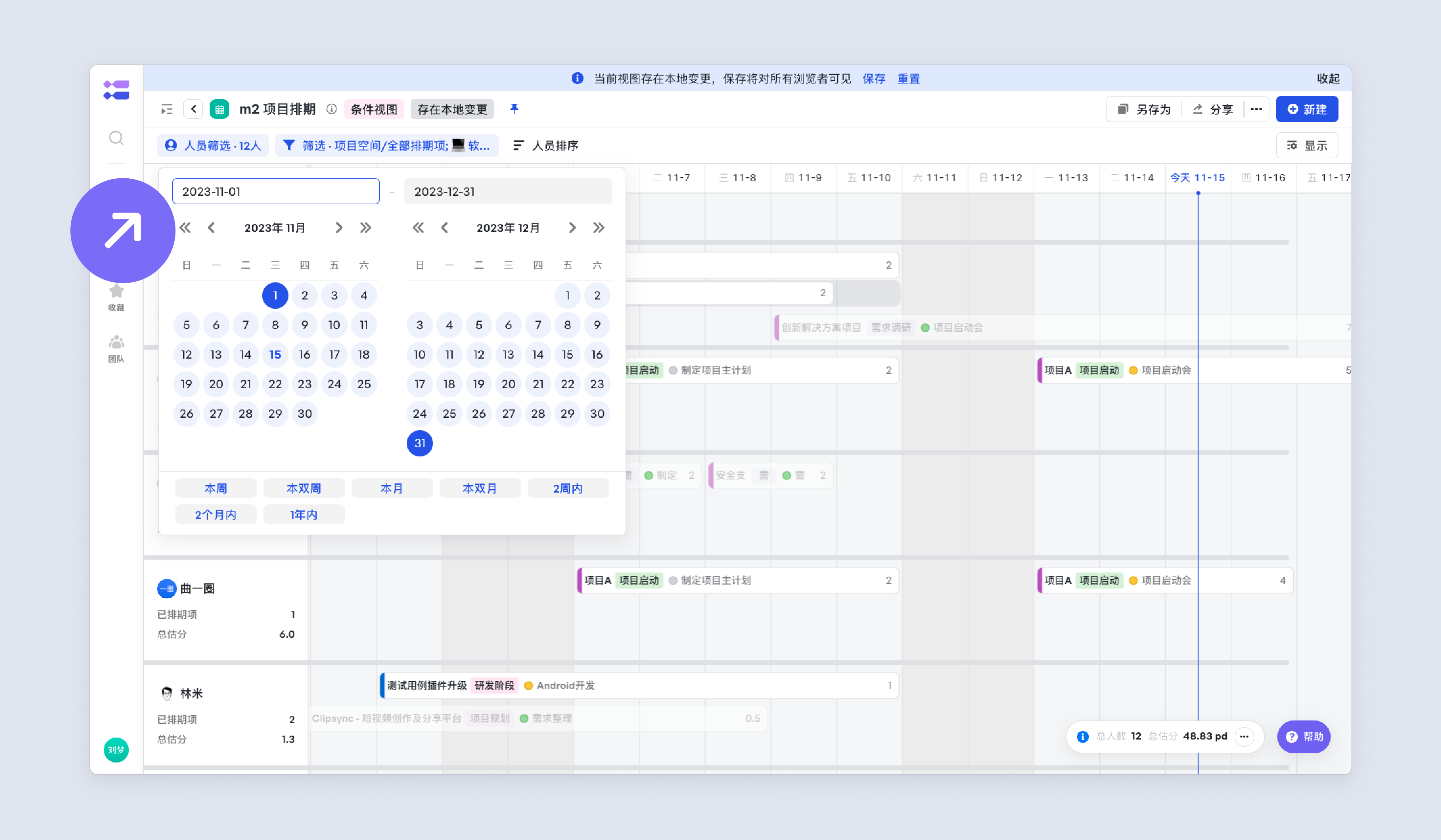
Task: Go to next month in December calendar
Action: (x=572, y=228)
